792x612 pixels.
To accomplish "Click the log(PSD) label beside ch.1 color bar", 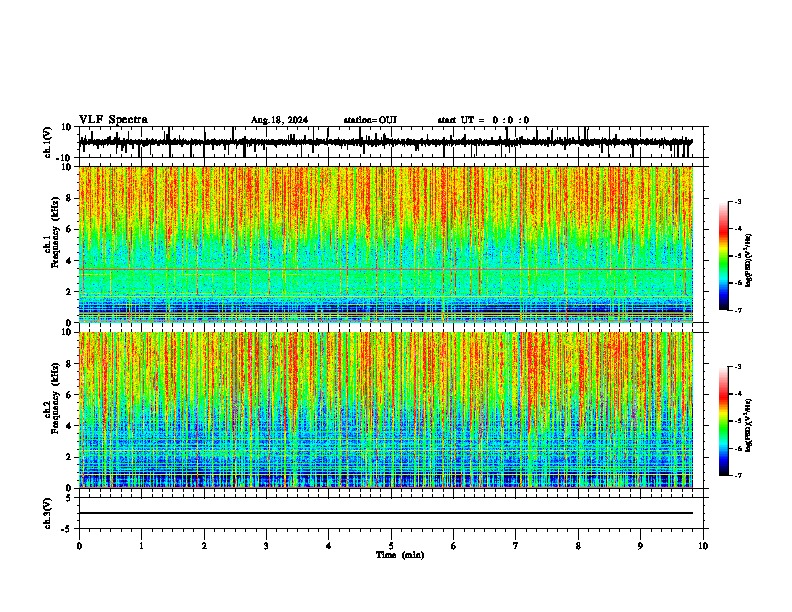I will pyautogui.click(x=749, y=260).
